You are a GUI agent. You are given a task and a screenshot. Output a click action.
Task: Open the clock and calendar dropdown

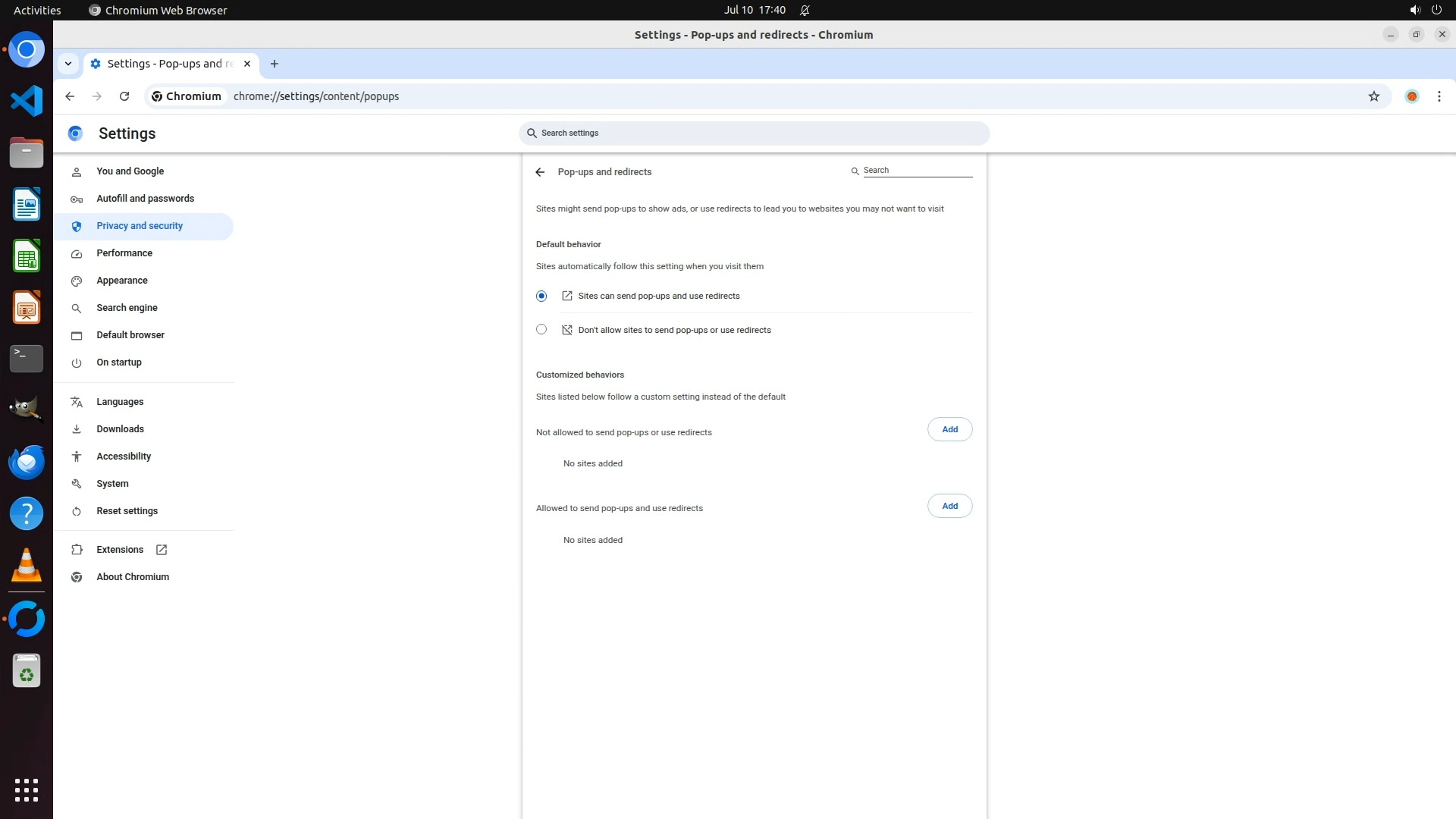coord(754,10)
